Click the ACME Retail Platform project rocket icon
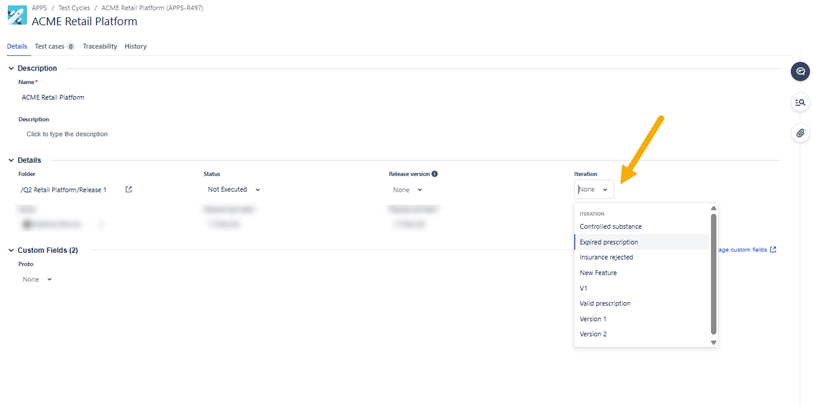Screen dimensions: 813x406 click(17, 15)
